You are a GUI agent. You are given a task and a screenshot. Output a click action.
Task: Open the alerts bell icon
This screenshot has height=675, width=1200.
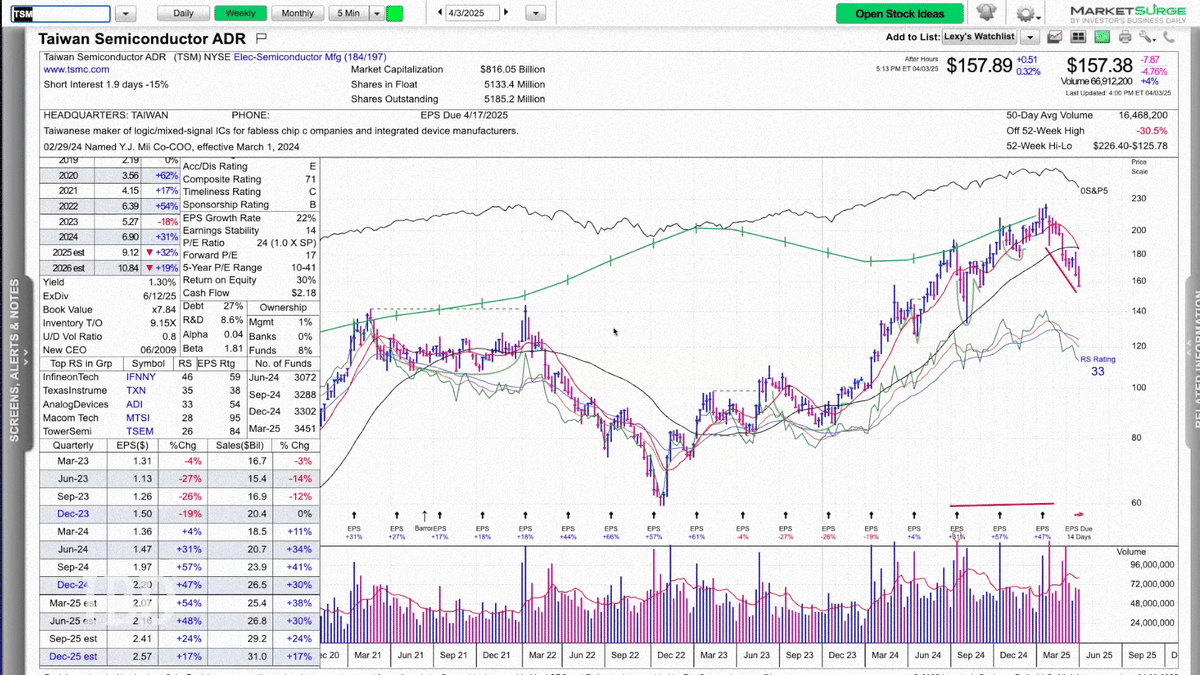986,13
